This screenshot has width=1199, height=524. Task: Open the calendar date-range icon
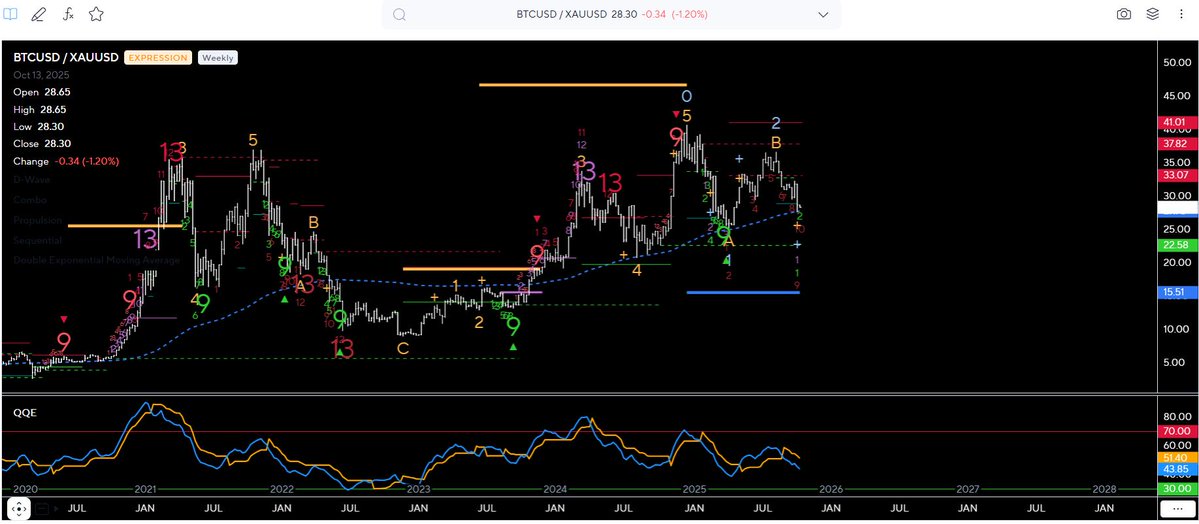(x=42, y=508)
